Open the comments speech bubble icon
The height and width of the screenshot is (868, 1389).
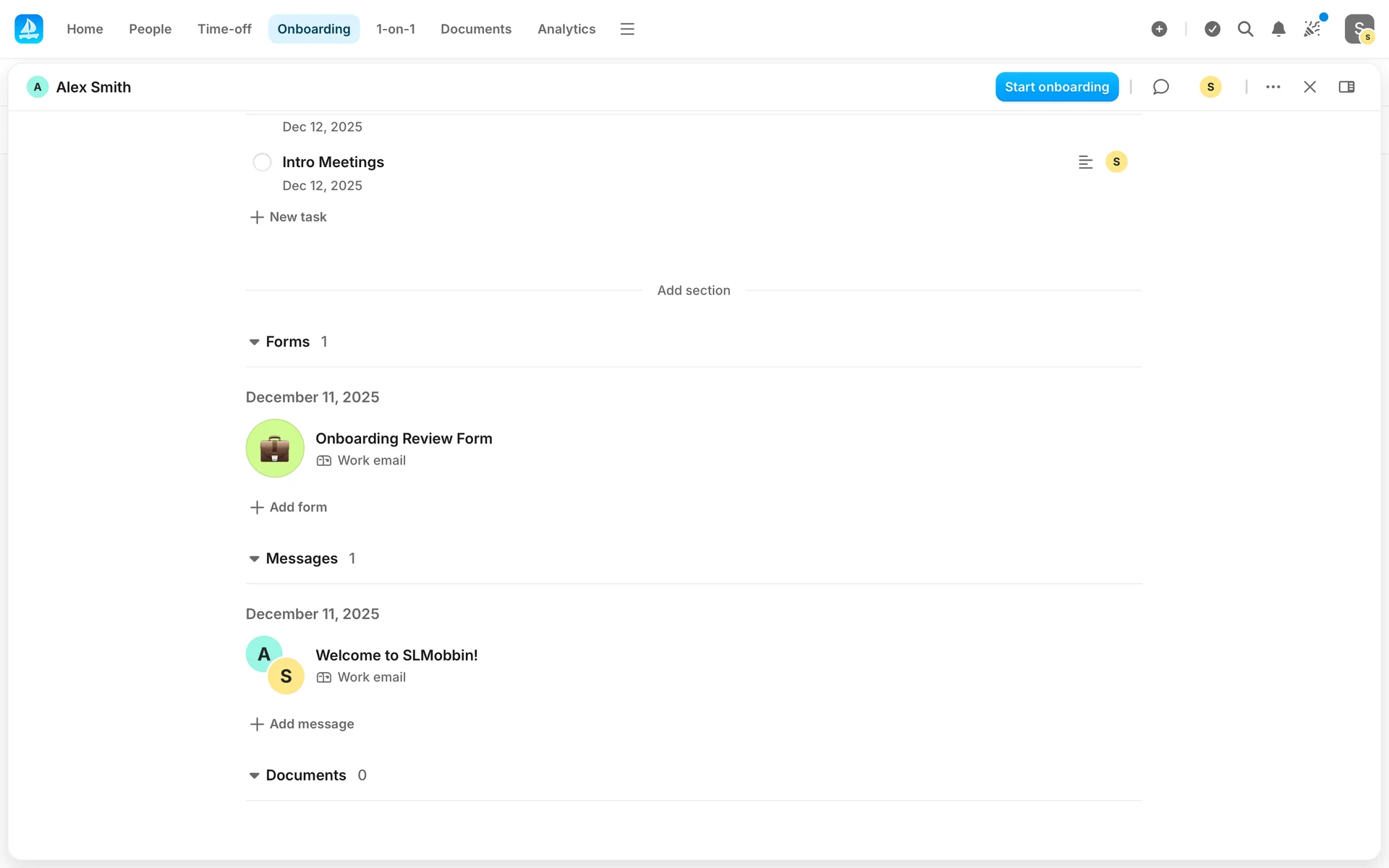pyautogui.click(x=1160, y=87)
